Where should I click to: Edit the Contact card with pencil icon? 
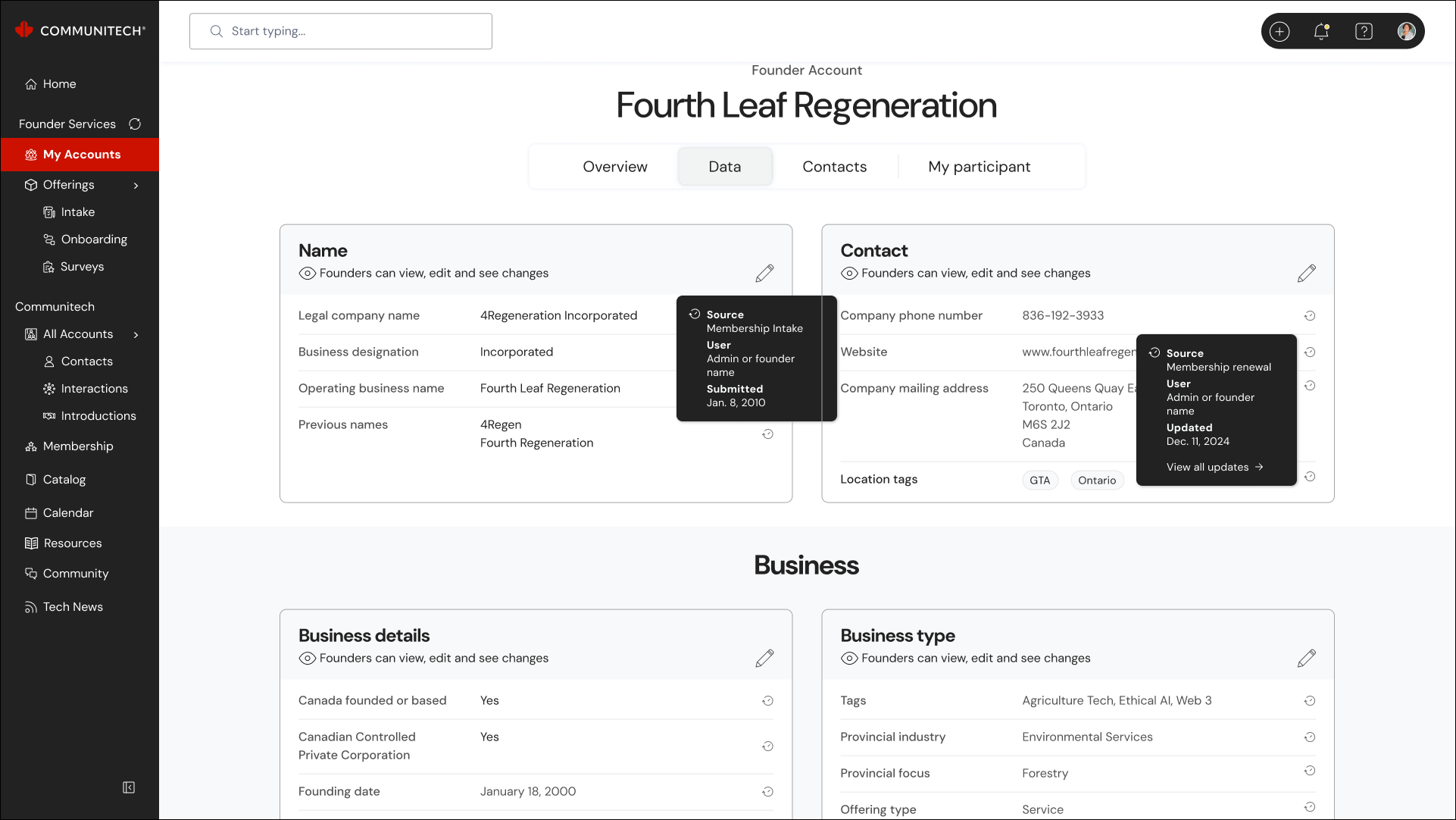click(1306, 274)
